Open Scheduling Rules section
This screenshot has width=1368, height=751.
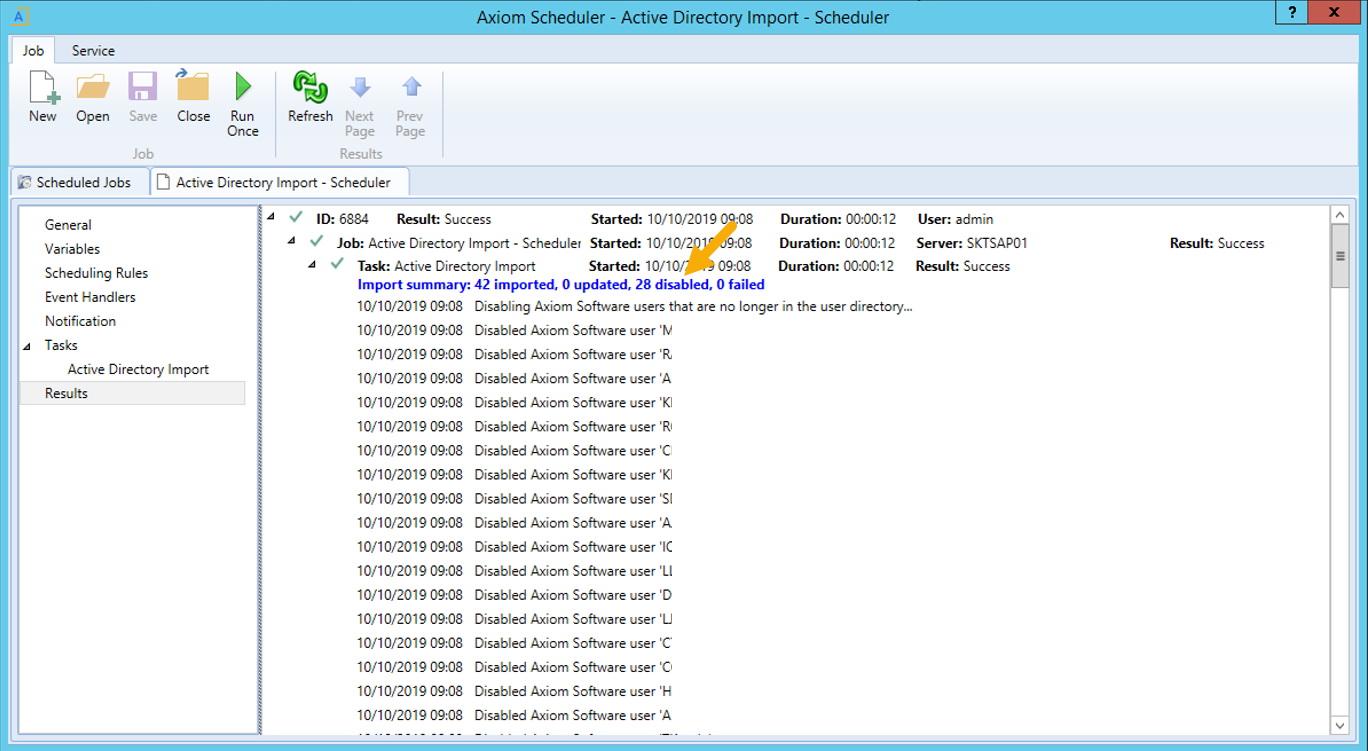[96, 273]
